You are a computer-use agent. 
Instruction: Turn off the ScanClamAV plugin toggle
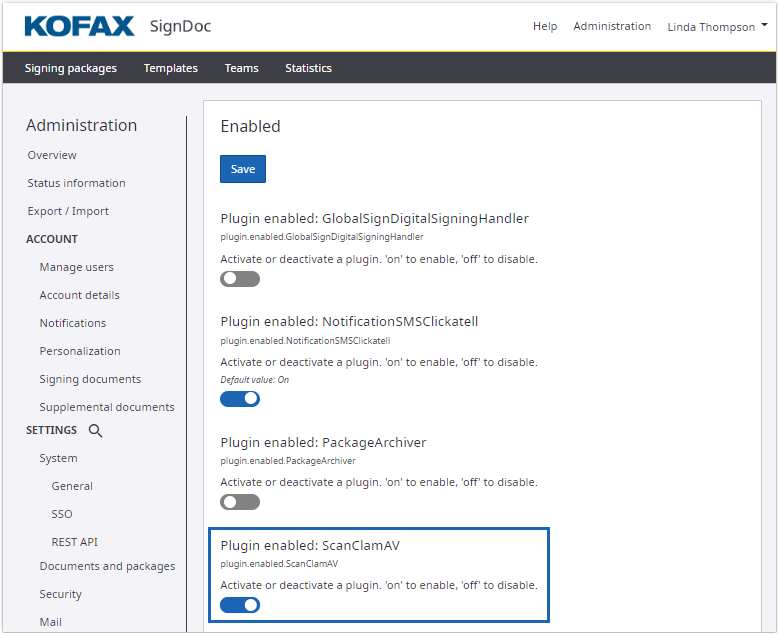(240, 605)
